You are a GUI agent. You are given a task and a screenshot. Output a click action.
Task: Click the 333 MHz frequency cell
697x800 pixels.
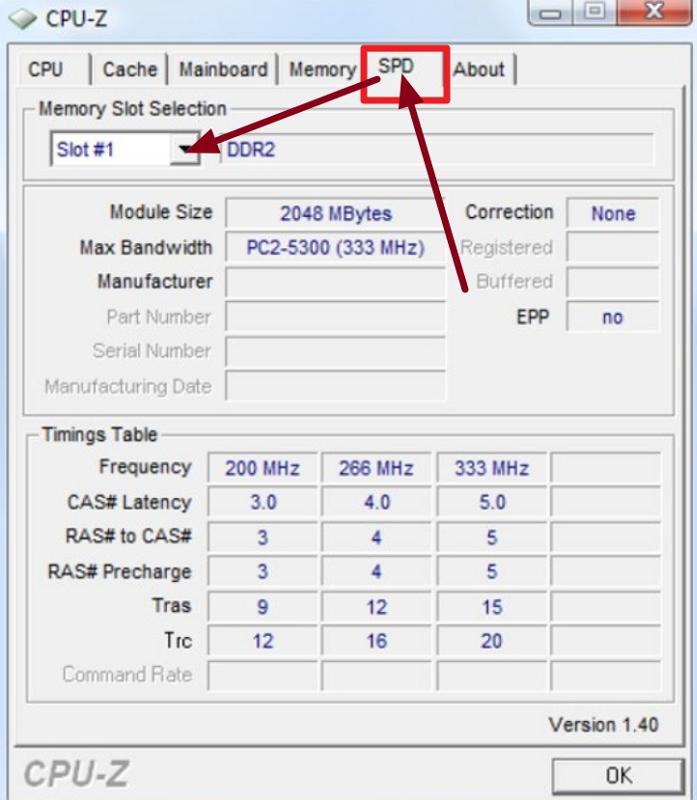coord(491,468)
